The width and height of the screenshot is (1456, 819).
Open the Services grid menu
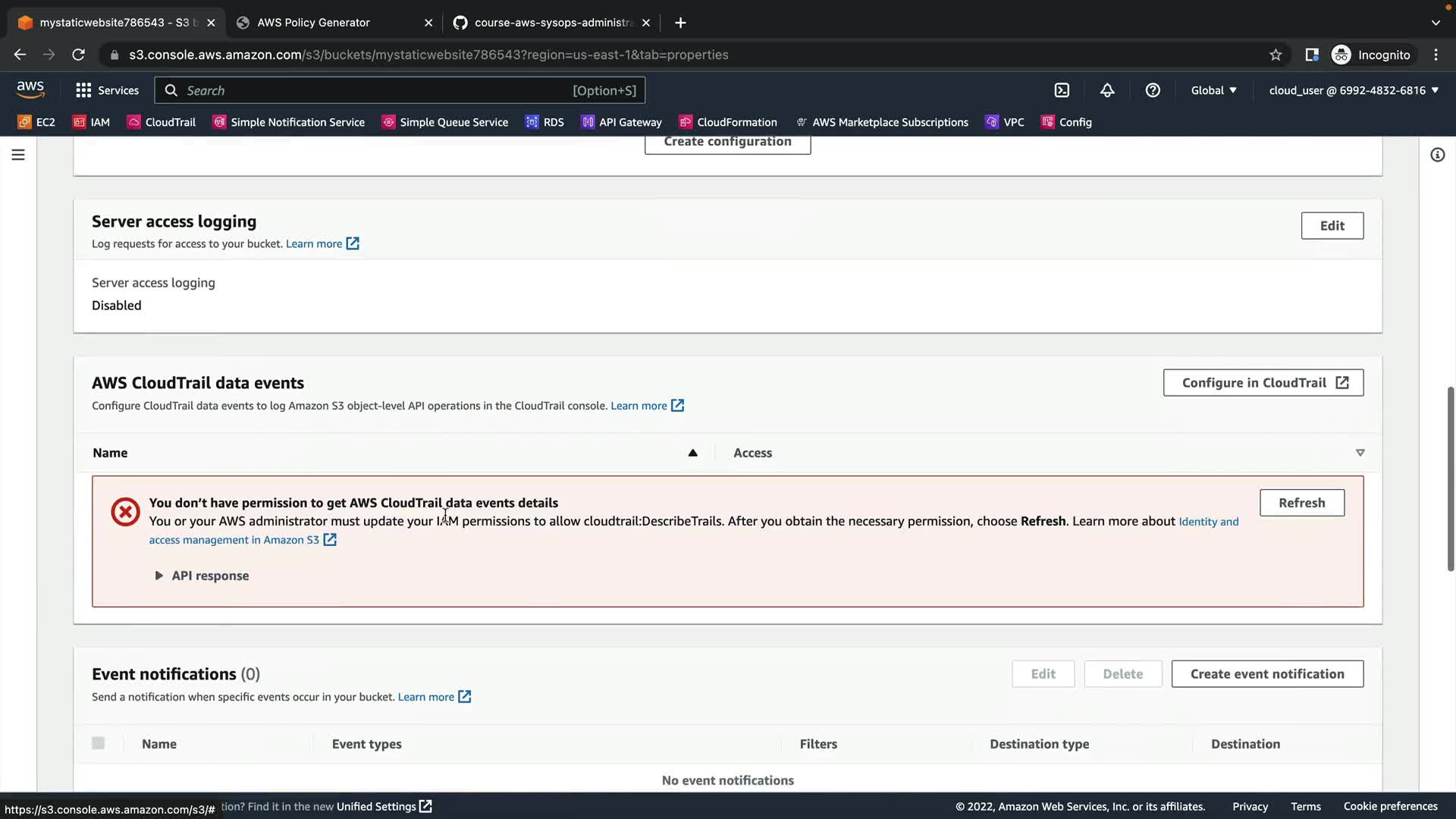click(107, 90)
